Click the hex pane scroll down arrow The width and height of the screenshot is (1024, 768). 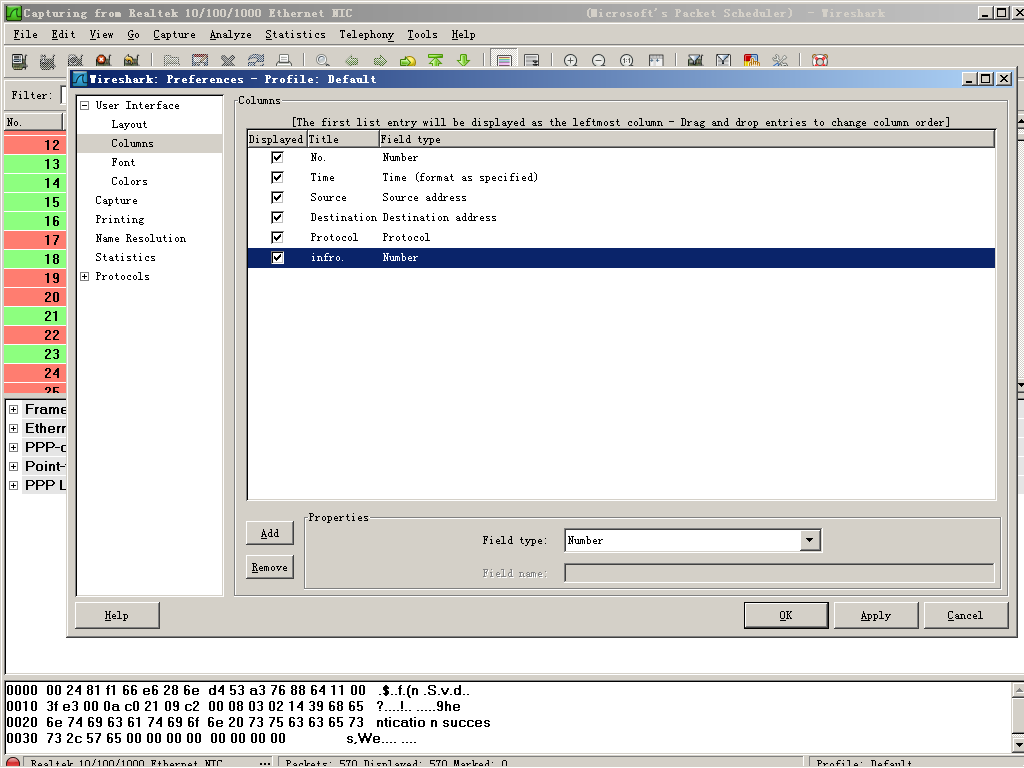click(1017, 744)
